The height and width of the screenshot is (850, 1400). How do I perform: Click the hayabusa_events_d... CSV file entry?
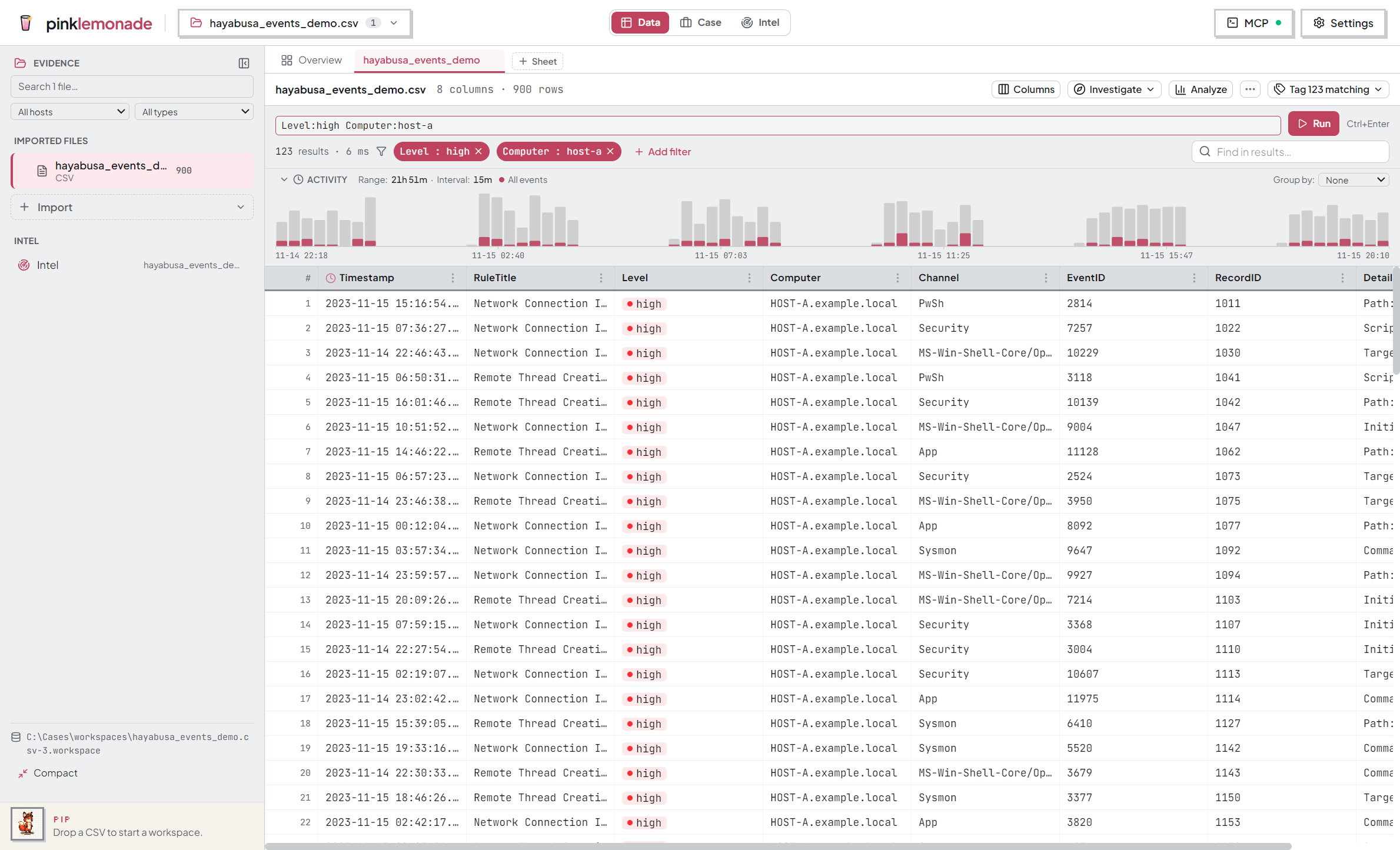pos(132,171)
